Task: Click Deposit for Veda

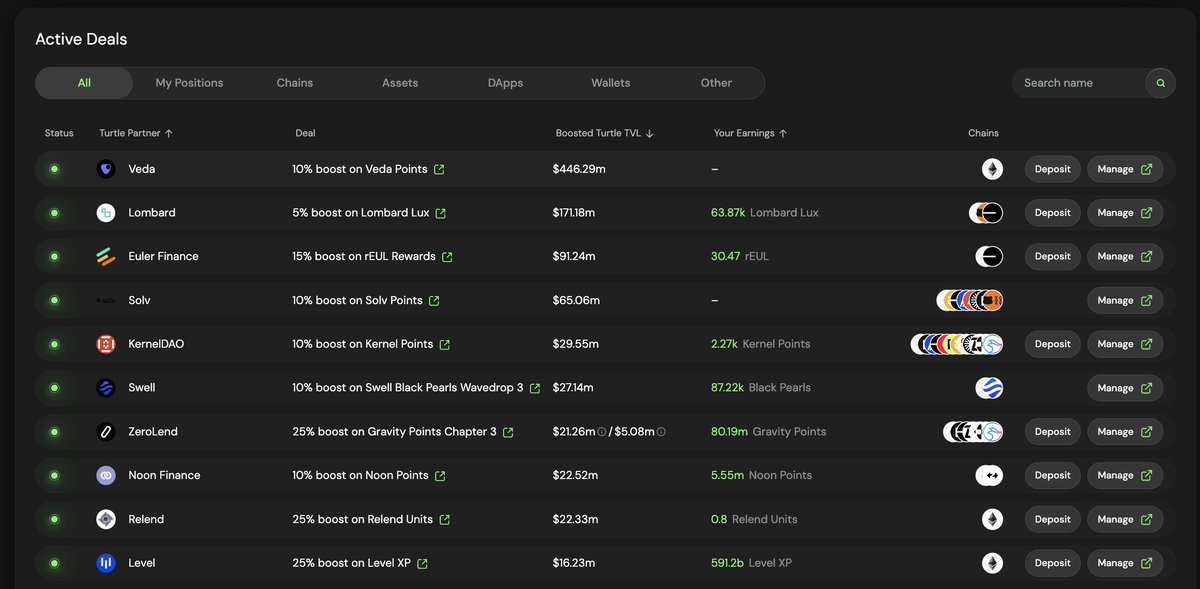Action: tap(1052, 169)
